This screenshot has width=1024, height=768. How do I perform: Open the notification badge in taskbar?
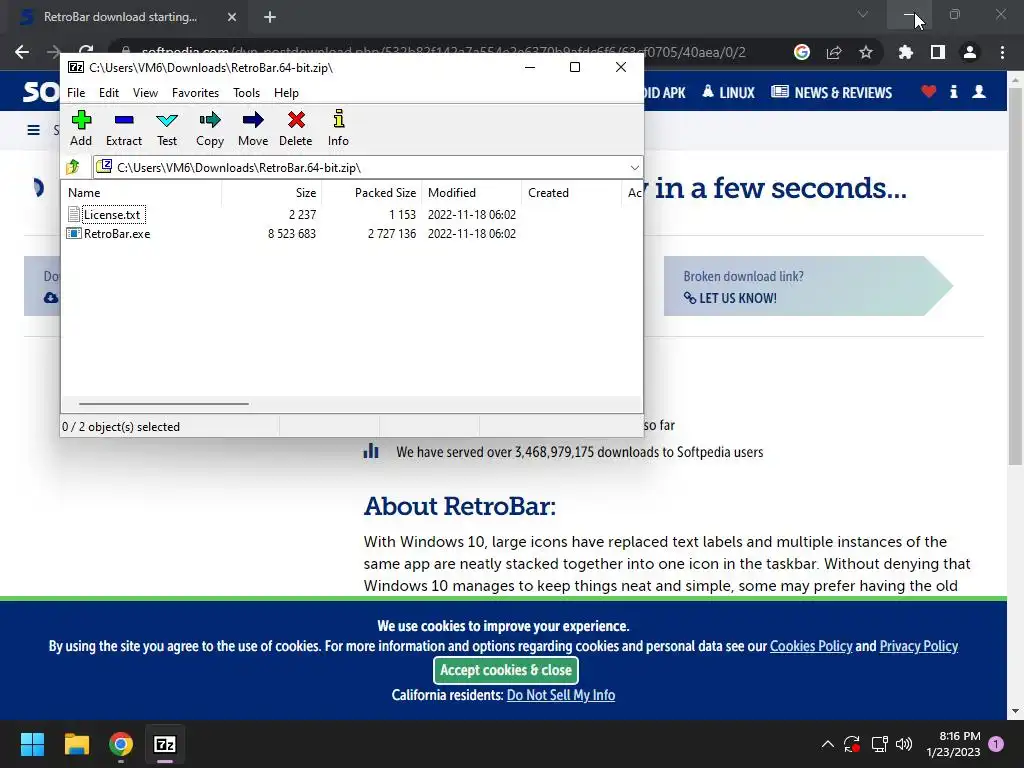996,744
